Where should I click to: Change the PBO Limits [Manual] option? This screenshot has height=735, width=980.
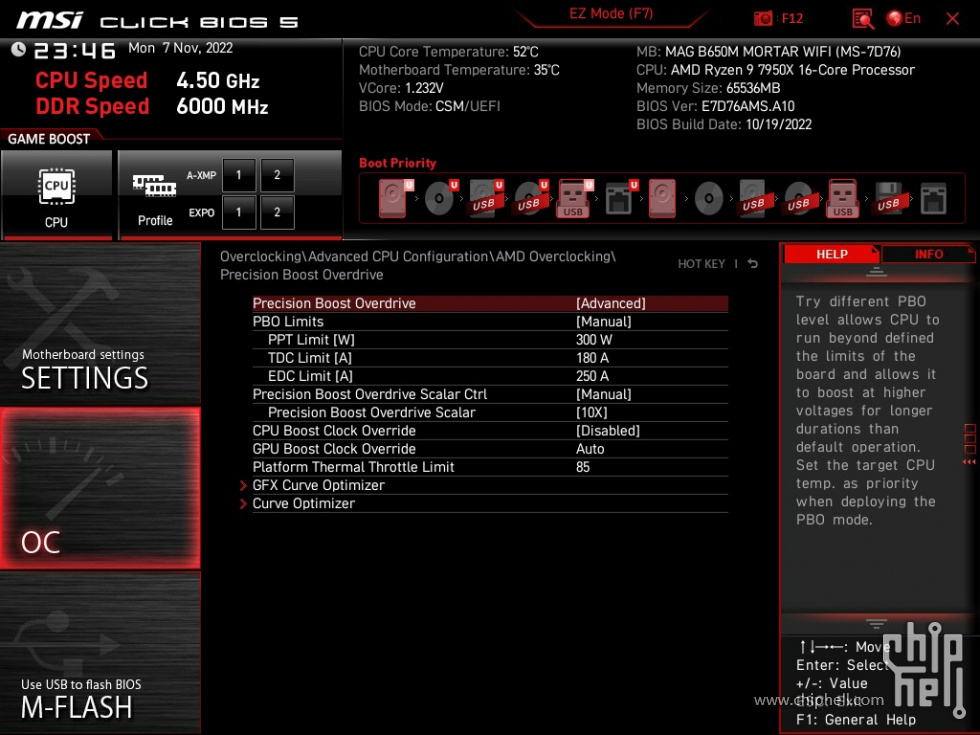pyautogui.click(x=604, y=321)
